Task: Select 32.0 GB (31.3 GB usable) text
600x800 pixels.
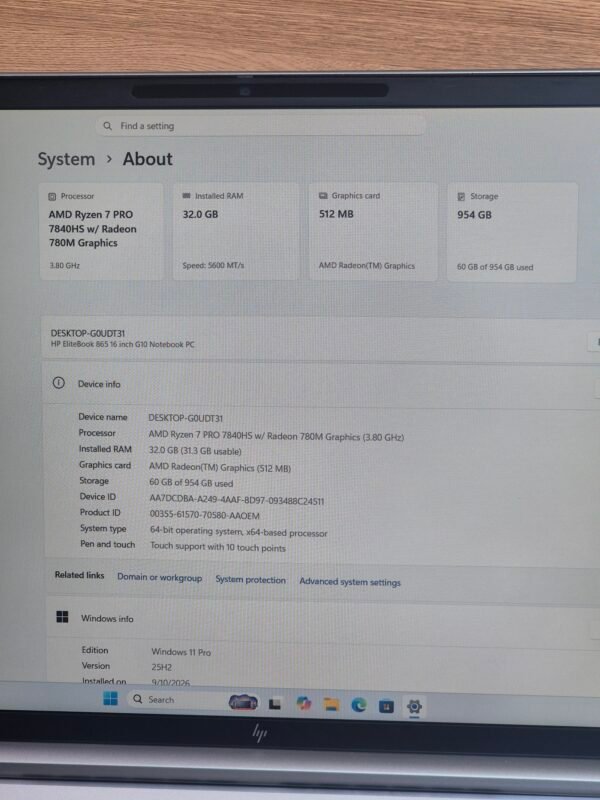Action: click(195, 451)
